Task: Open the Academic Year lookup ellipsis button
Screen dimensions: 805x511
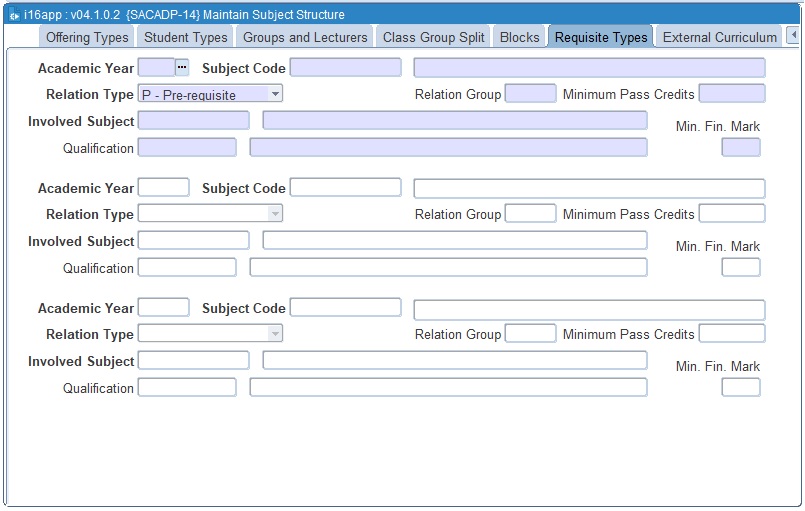Action: pos(182,67)
